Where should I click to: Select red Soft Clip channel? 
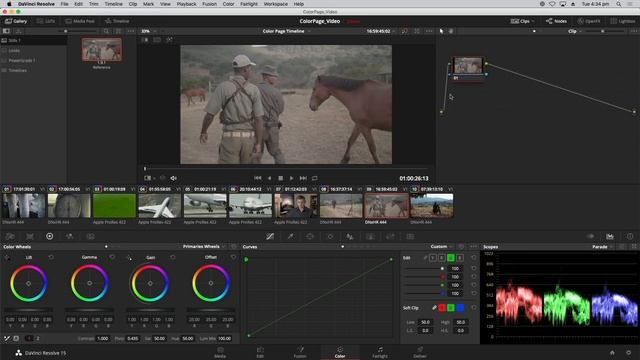(x=442, y=307)
